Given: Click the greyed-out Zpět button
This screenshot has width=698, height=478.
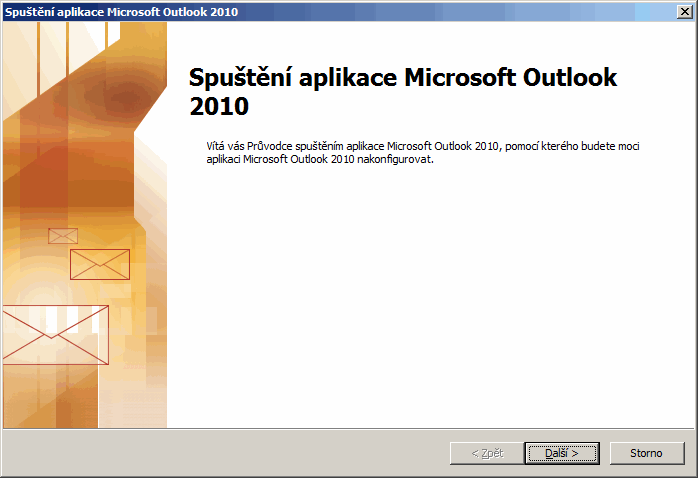Looking at the screenshot, I should coord(487,453).
